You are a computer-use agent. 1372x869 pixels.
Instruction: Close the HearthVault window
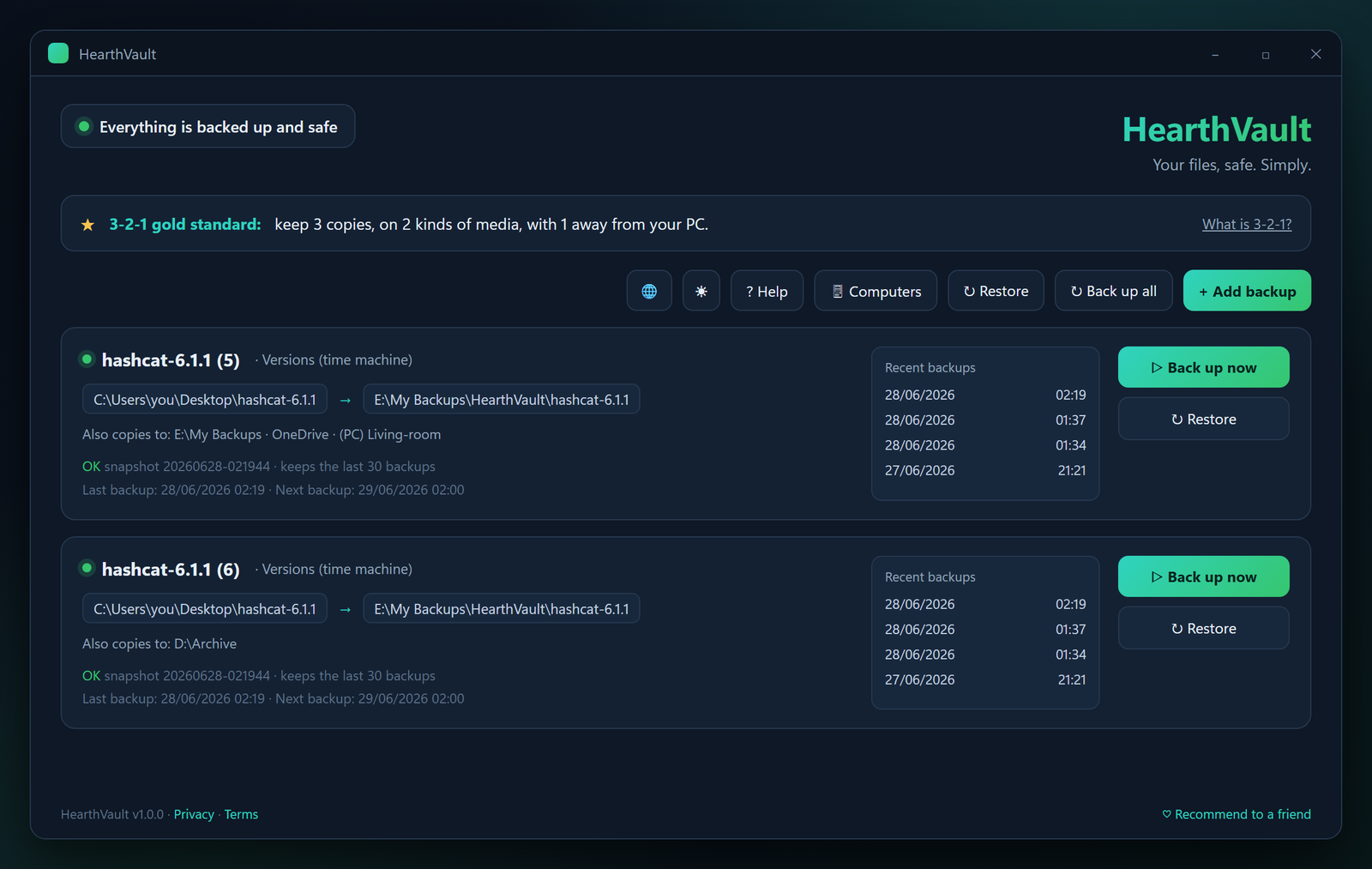point(1316,54)
